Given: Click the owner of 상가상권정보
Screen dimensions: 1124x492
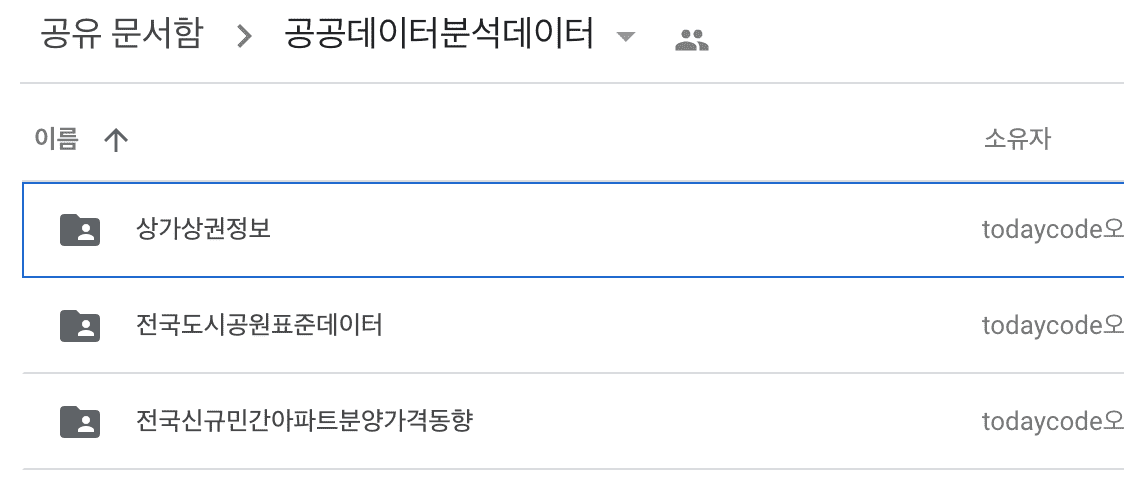Looking at the screenshot, I should tap(1052, 231).
